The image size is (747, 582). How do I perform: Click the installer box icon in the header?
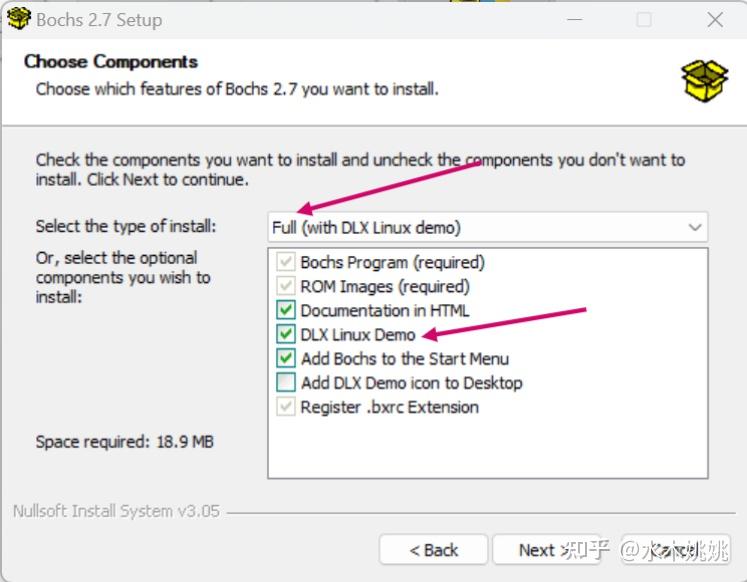[x=704, y=80]
